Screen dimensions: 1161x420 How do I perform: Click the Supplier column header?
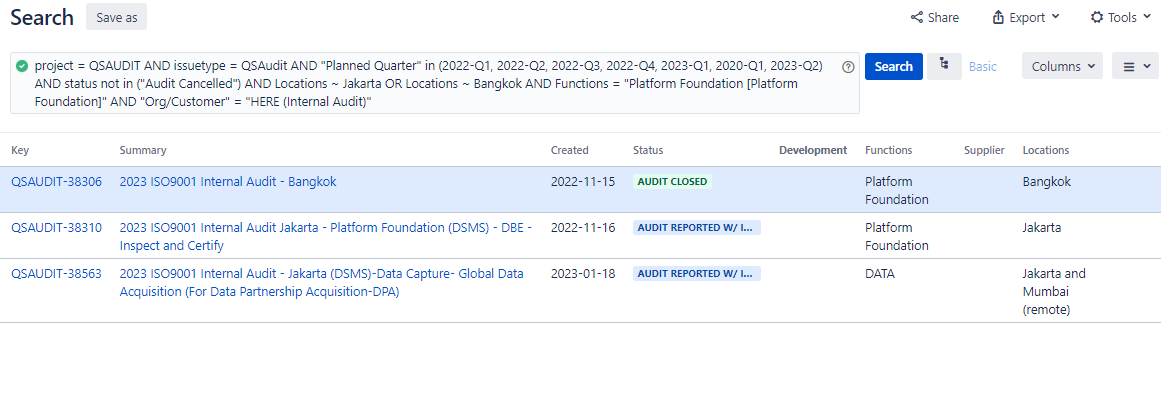pyautogui.click(x=984, y=150)
